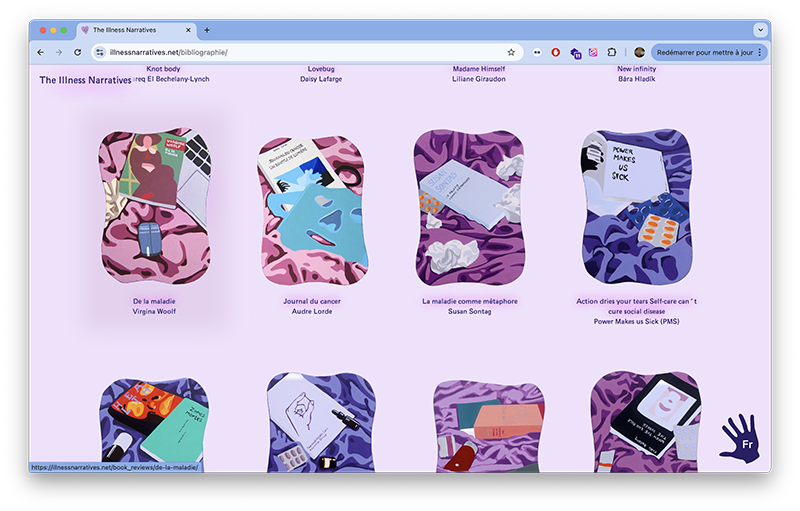This screenshot has width=800, height=511.
Task: Open La maladie comme métaphore link
Action: (469, 301)
